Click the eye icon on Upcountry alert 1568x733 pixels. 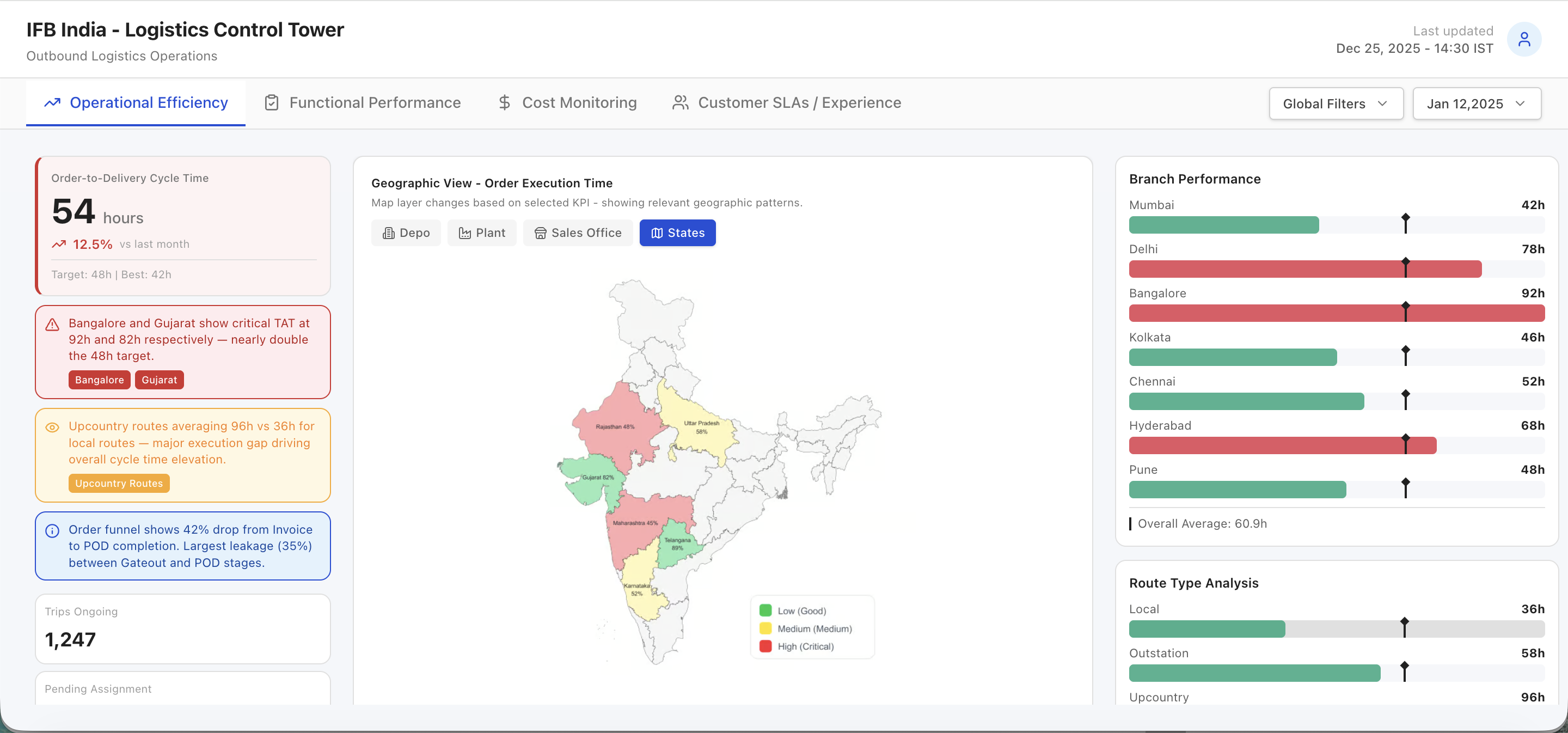pyautogui.click(x=52, y=427)
